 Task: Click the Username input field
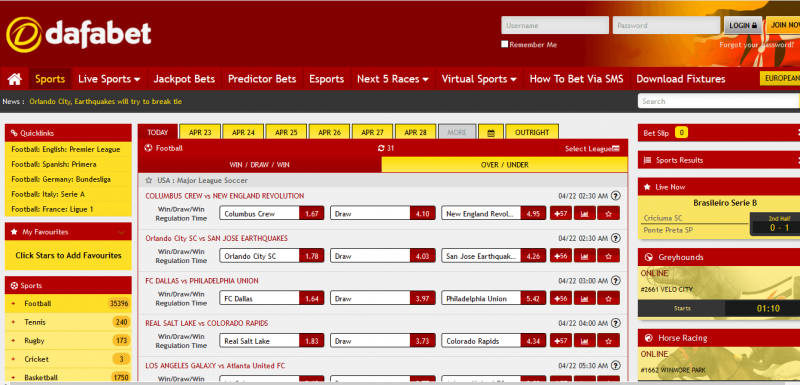555,25
